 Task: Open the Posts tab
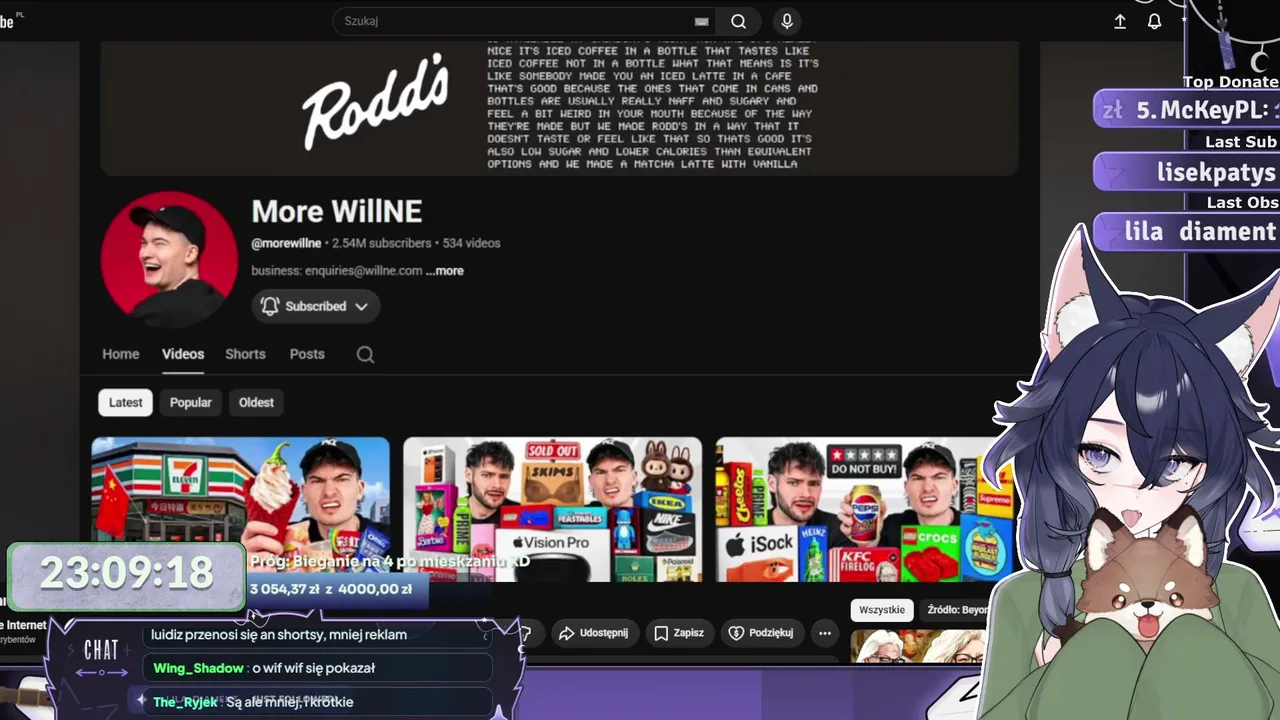point(307,354)
